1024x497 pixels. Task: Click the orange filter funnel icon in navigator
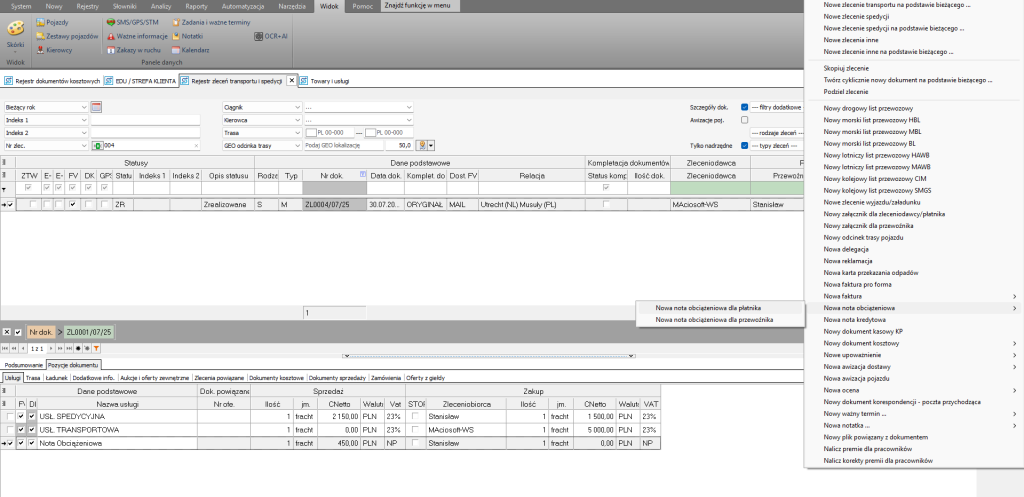click(x=97, y=347)
